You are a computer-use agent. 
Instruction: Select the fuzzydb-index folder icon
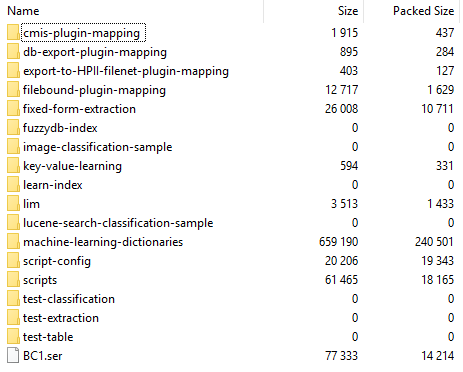click(13, 128)
